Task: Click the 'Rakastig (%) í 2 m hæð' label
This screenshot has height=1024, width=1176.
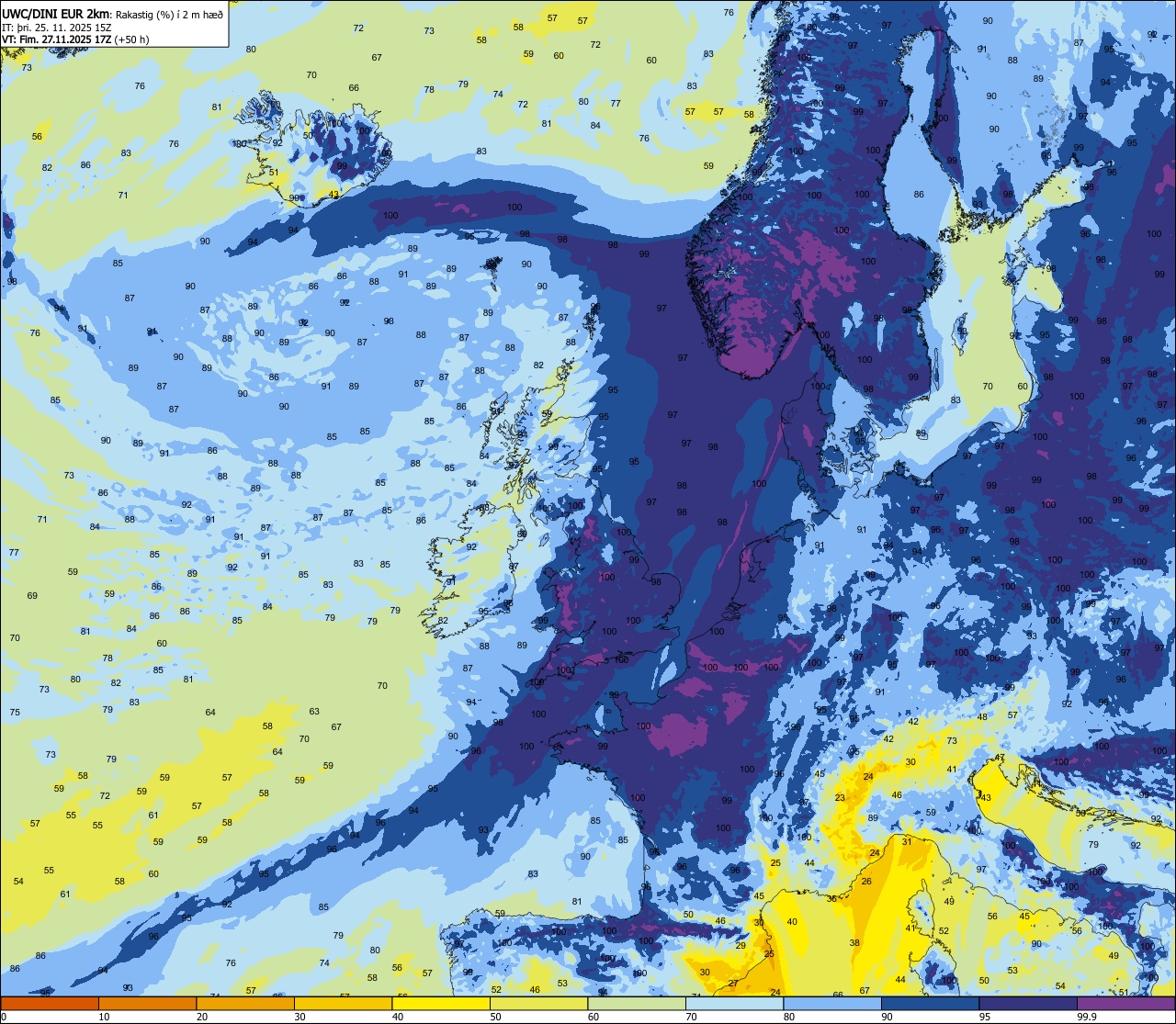Action: 168,14
